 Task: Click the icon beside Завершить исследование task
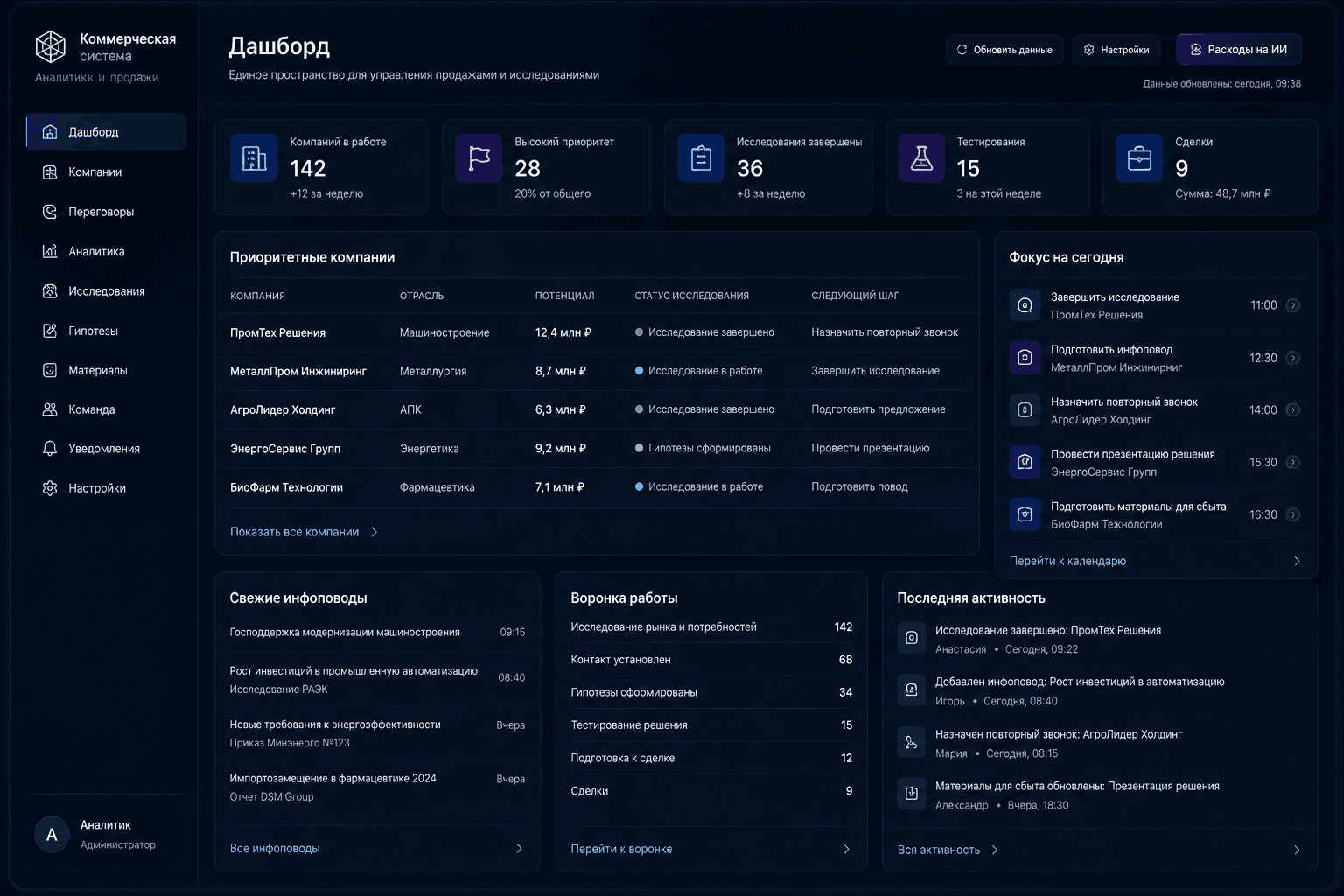[x=1025, y=305]
